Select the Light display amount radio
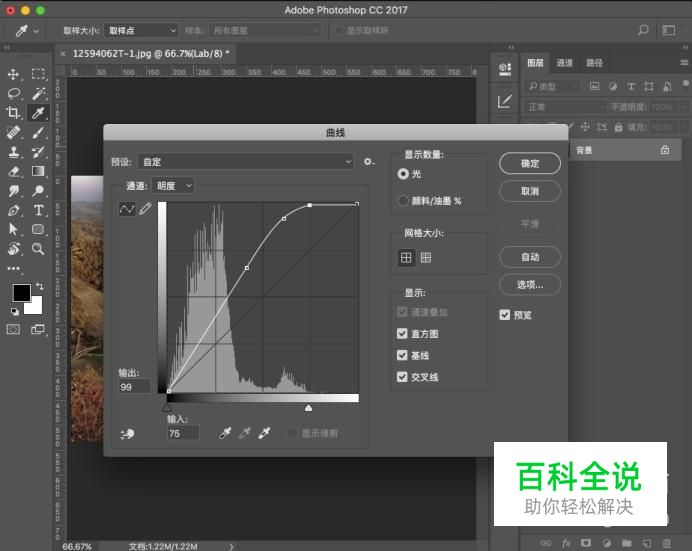 pyautogui.click(x=402, y=174)
